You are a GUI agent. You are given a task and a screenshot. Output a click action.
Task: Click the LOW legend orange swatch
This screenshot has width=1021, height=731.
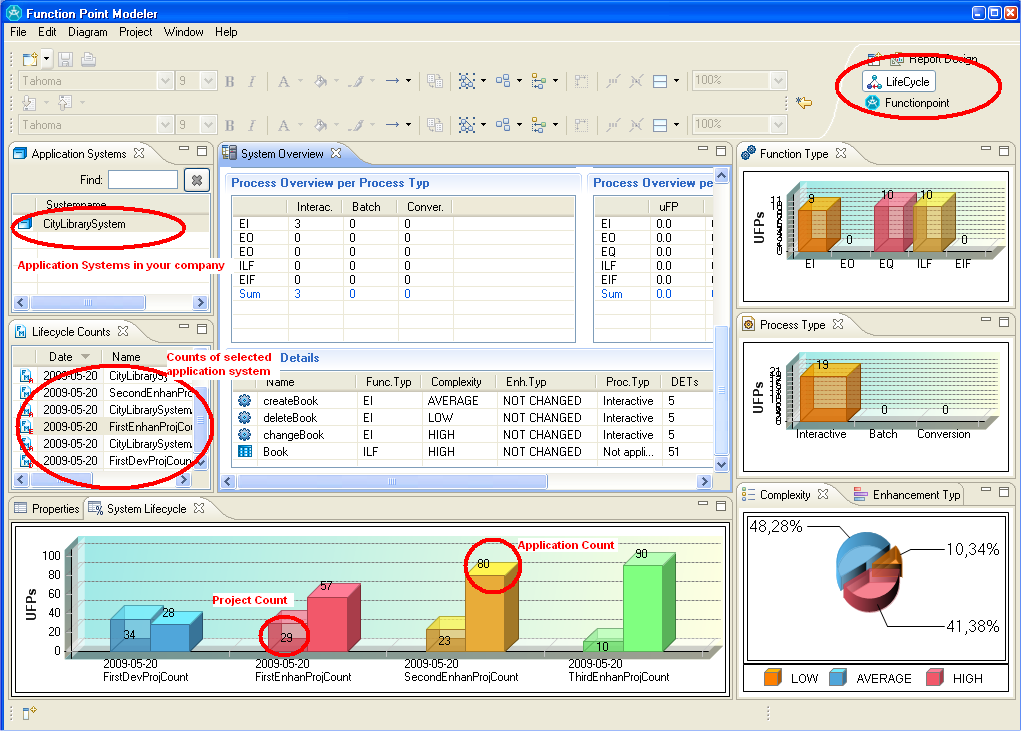pyautogui.click(x=772, y=678)
